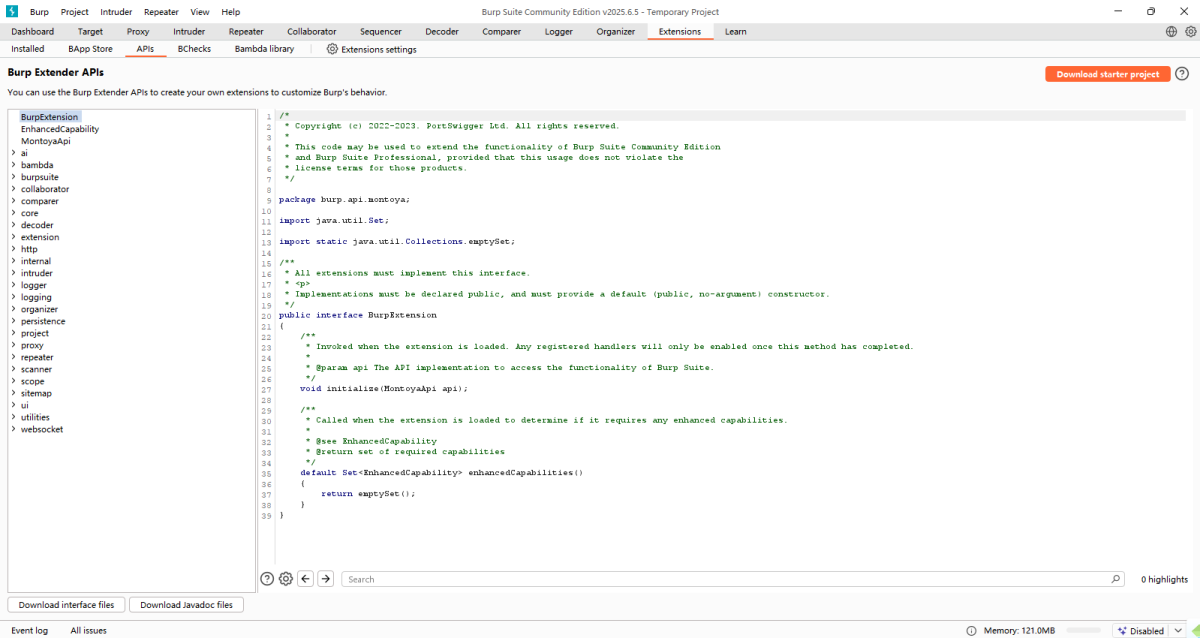Open the search help question mark icon
The height and width of the screenshot is (638, 1200).
pyautogui.click(x=267, y=578)
